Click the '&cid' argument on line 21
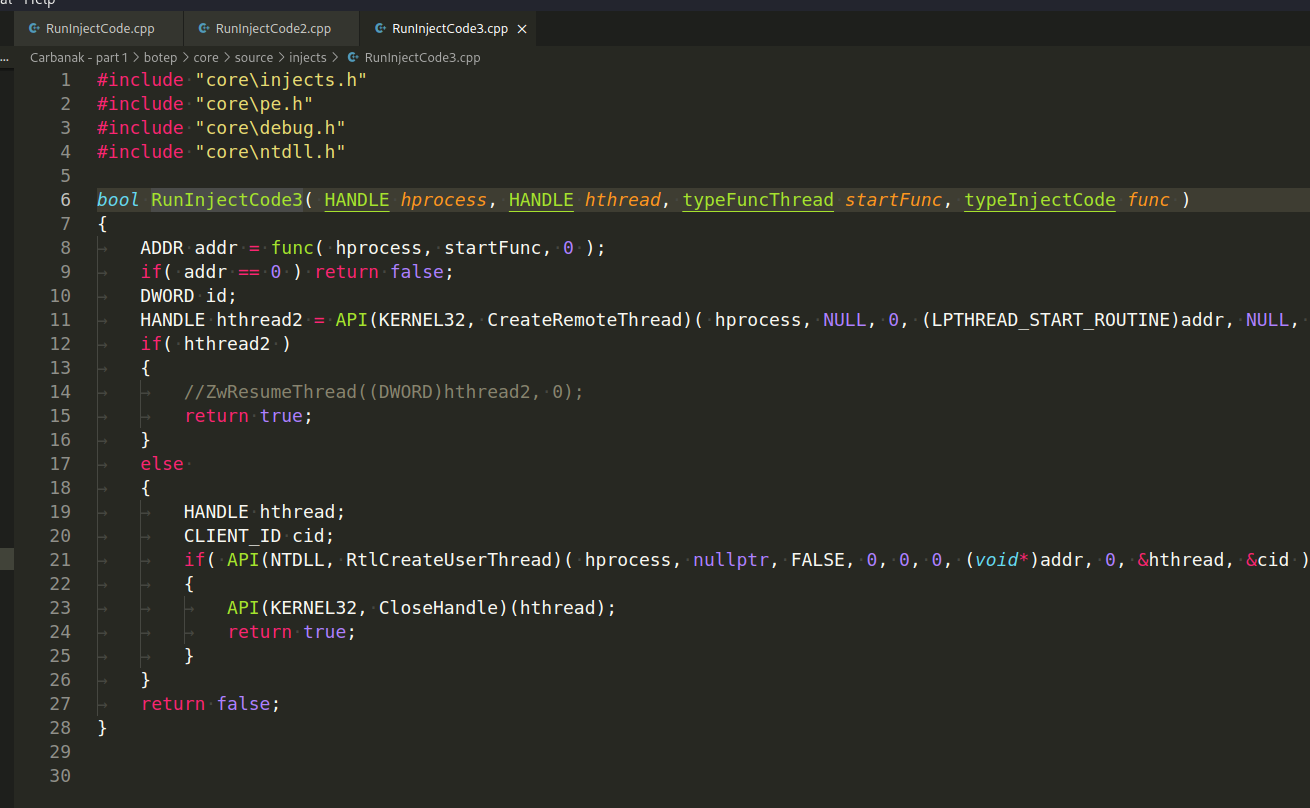 click(1268, 560)
